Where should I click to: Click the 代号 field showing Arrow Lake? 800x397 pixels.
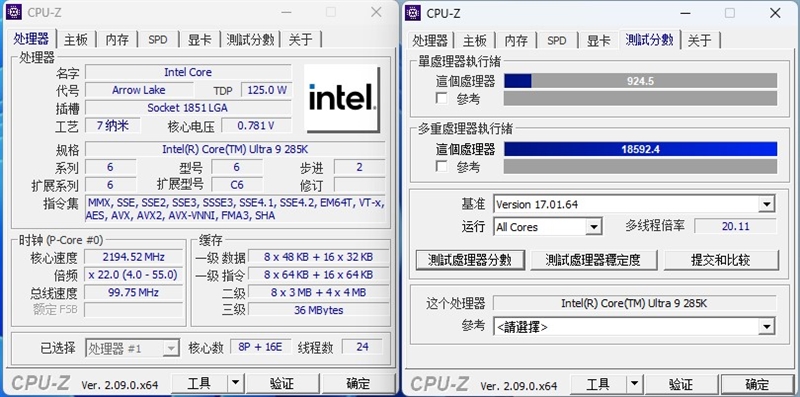point(139,90)
